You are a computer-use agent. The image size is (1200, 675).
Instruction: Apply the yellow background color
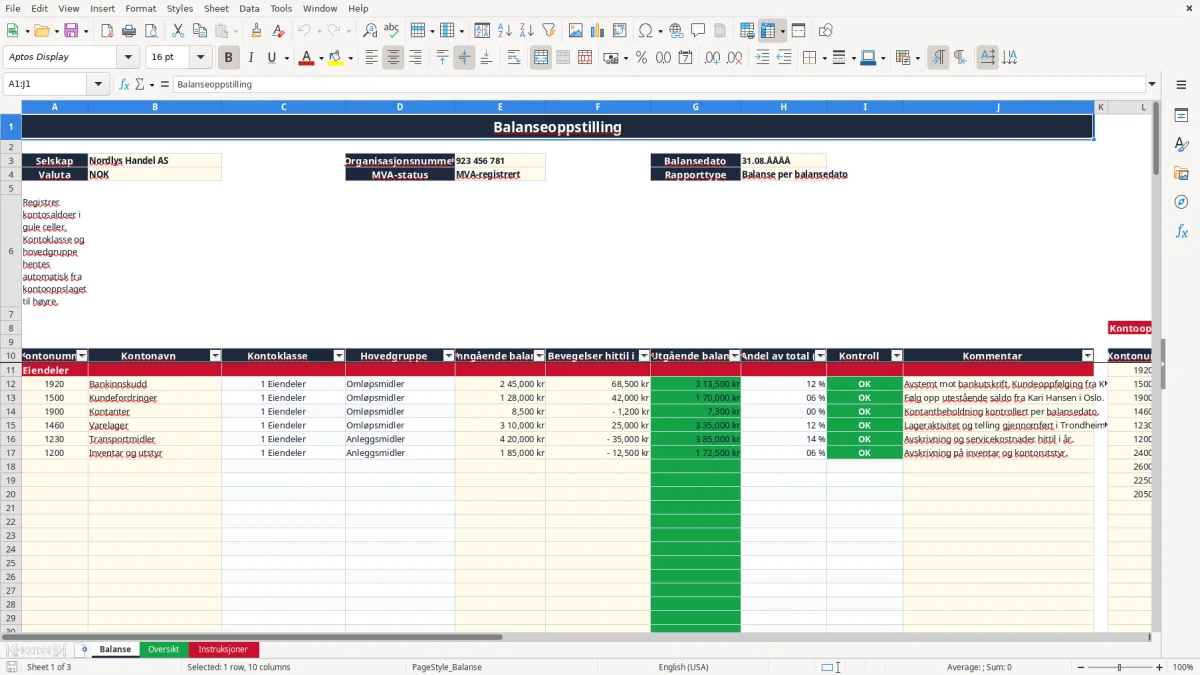[x=336, y=58]
